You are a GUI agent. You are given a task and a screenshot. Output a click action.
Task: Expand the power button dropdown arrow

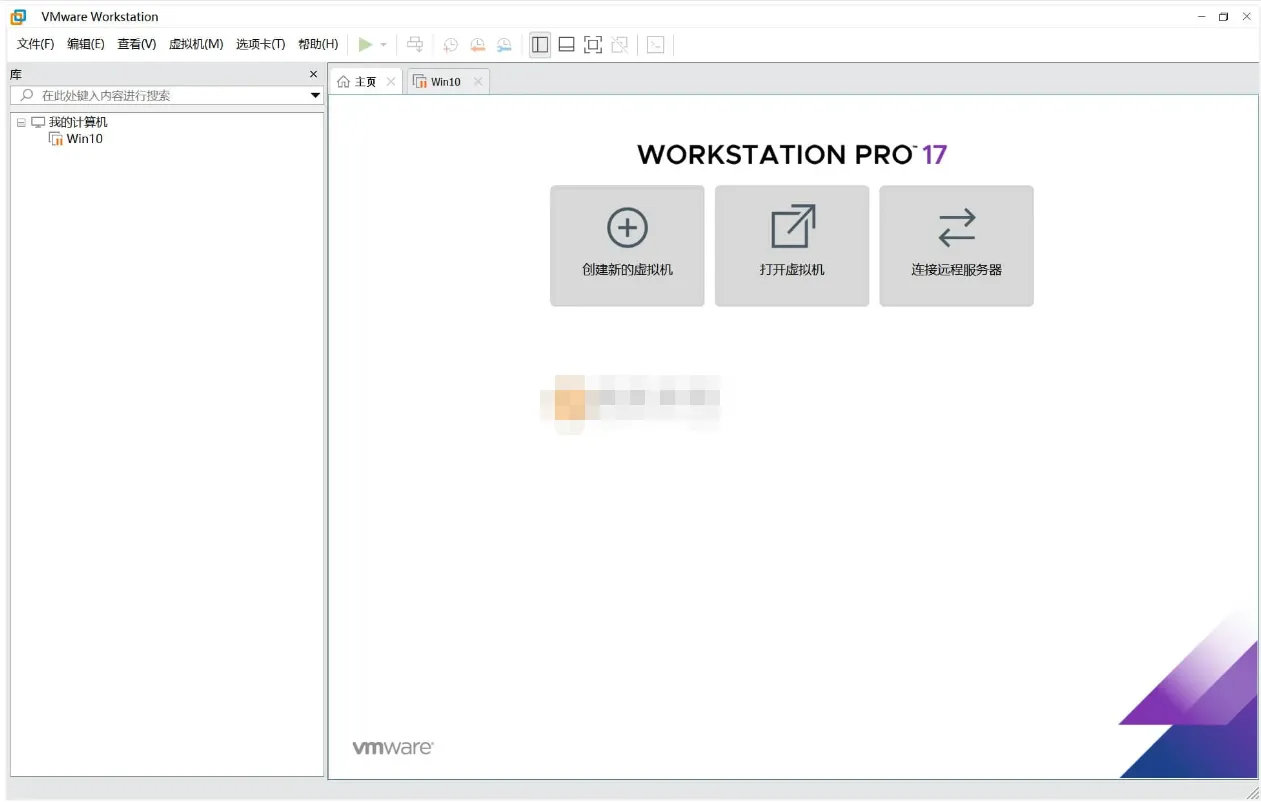tap(383, 44)
